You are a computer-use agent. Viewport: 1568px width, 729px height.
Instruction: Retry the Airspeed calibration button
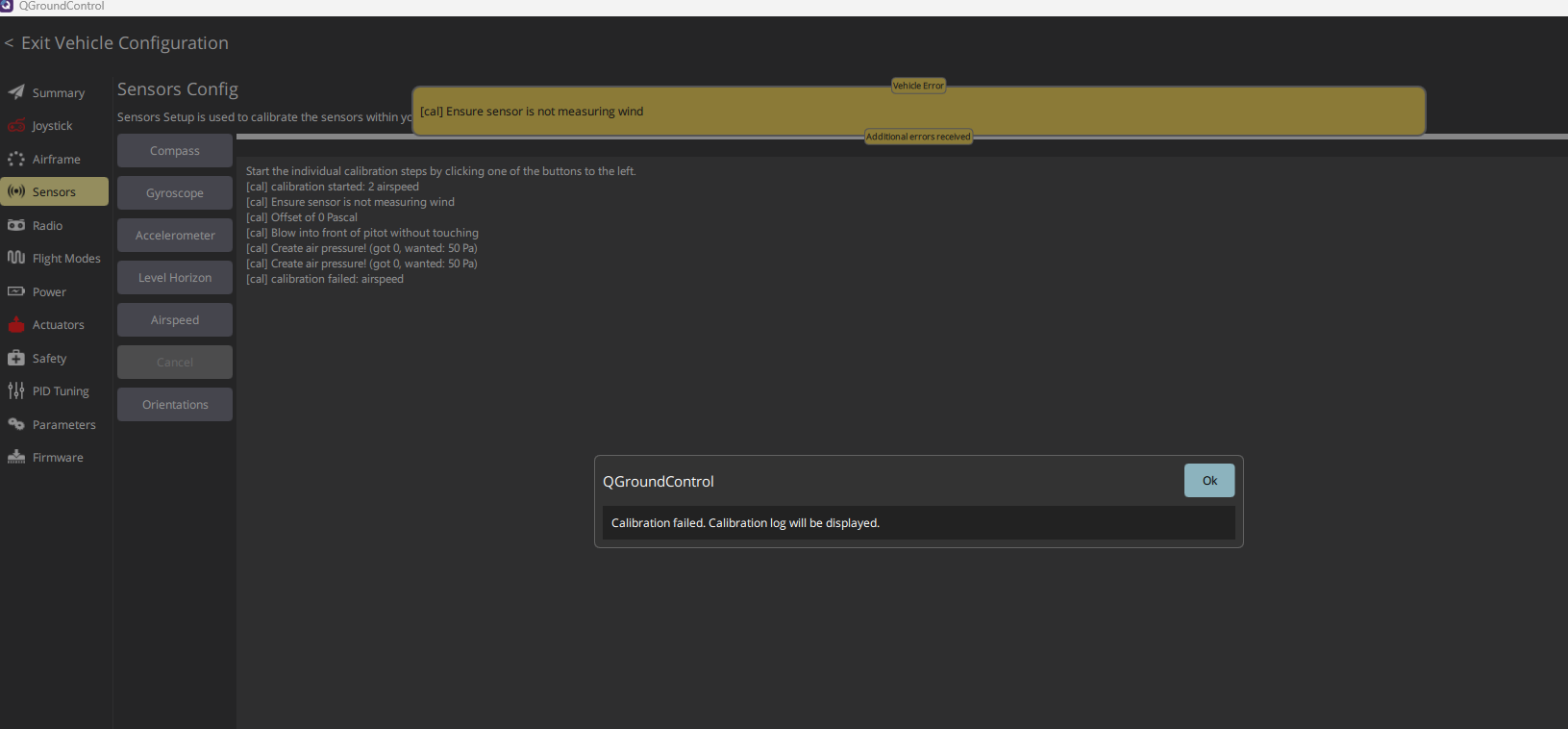click(x=175, y=320)
